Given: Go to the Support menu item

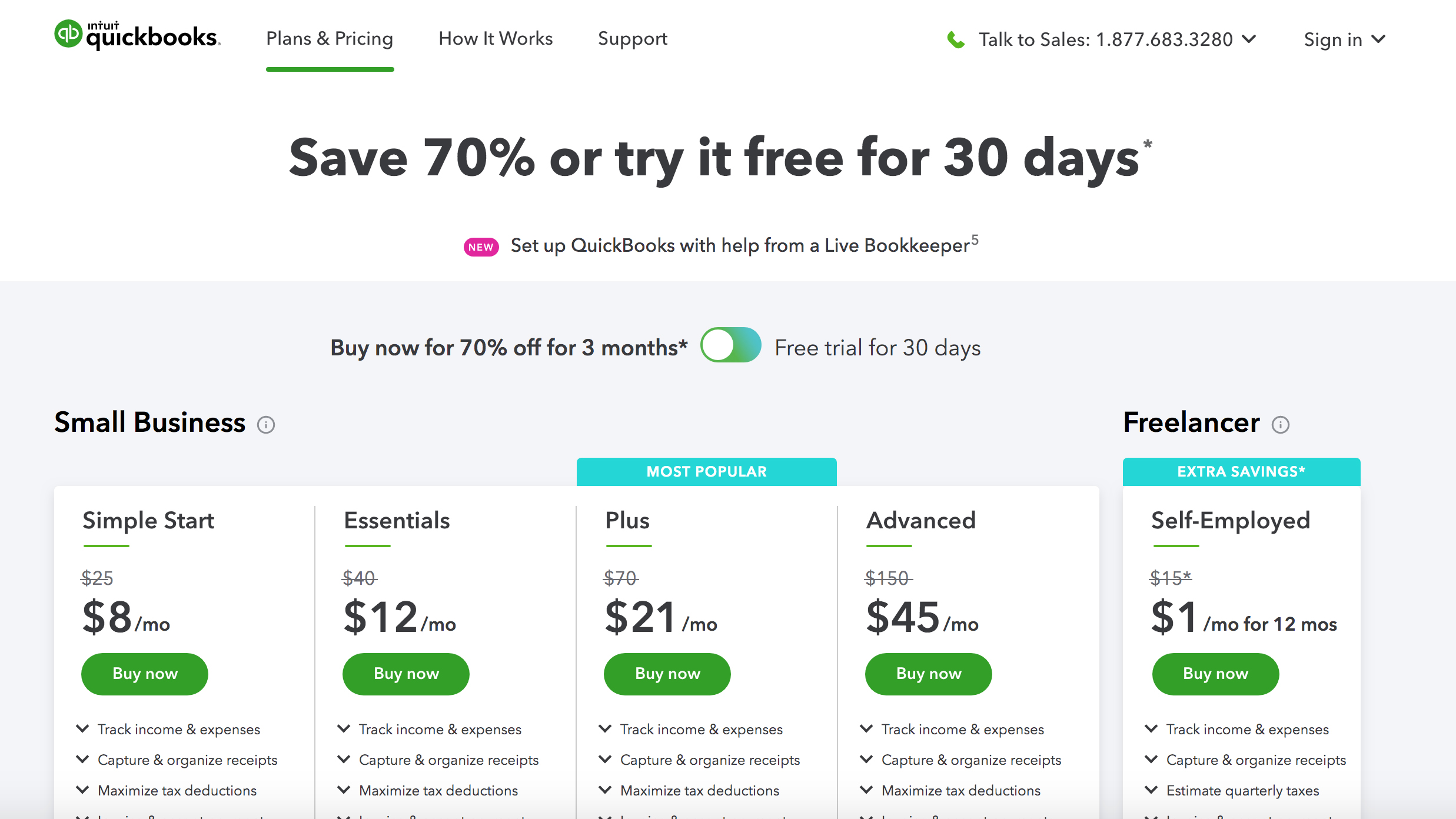Looking at the screenshot, I should click(633, 39).
